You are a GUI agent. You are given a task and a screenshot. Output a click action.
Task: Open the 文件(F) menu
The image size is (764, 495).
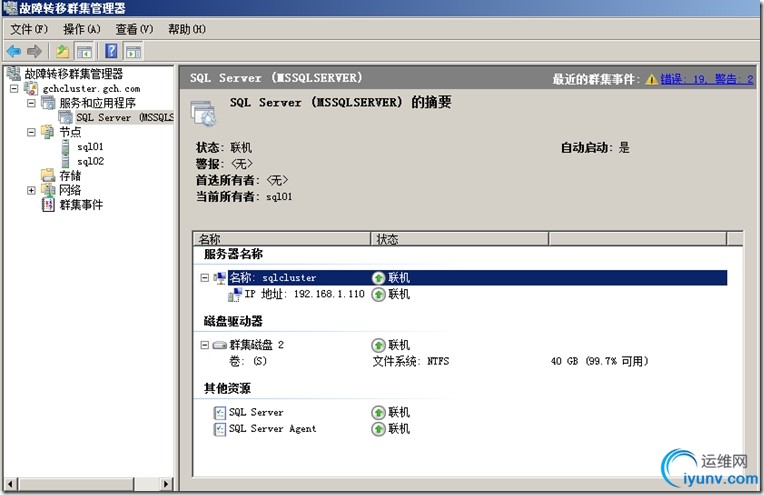29,29
